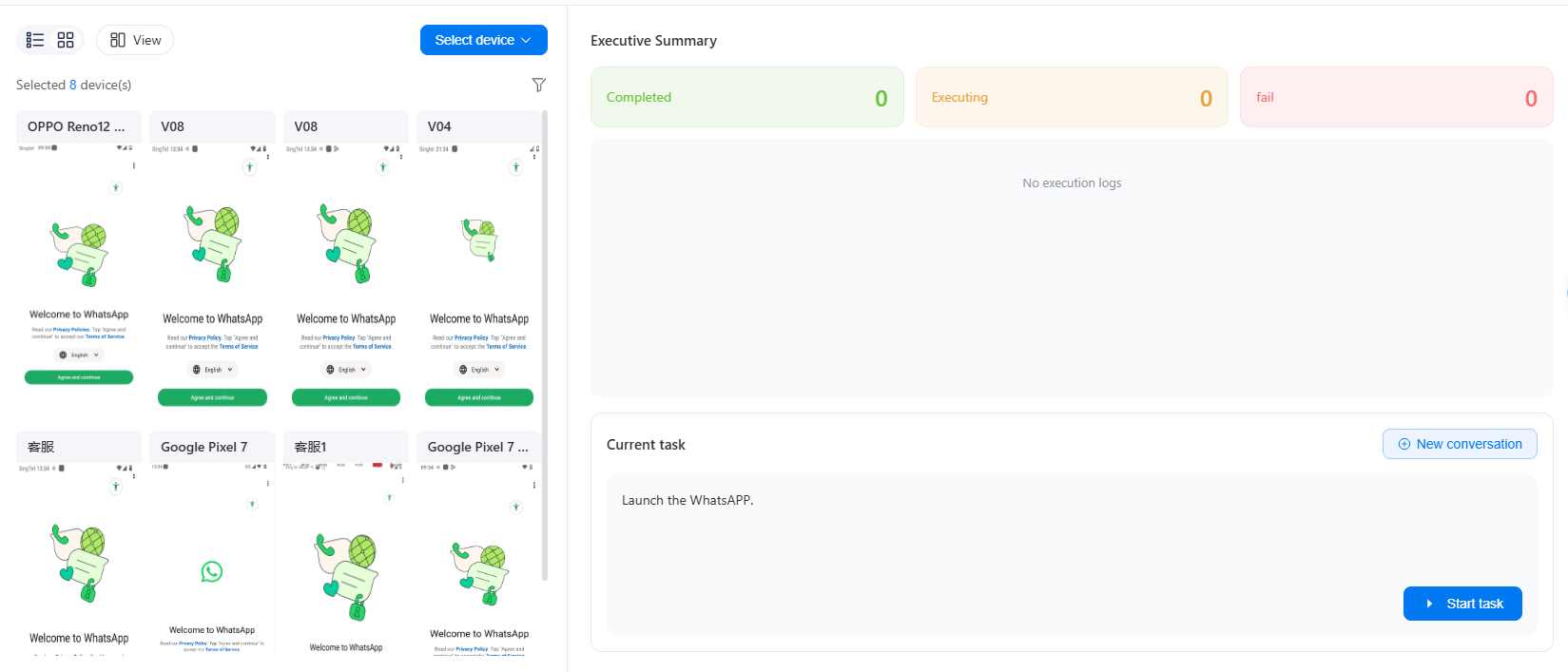Switch to grid view layout icon
This screenshot has height=672, width=1568.
click(66, 40)
